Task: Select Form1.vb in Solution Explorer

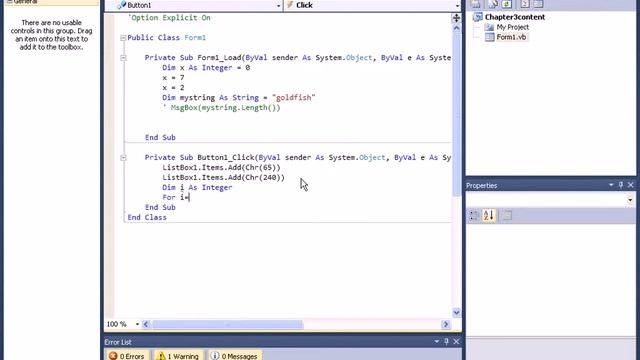Action: pyautogui.click(x=511, y=37)
